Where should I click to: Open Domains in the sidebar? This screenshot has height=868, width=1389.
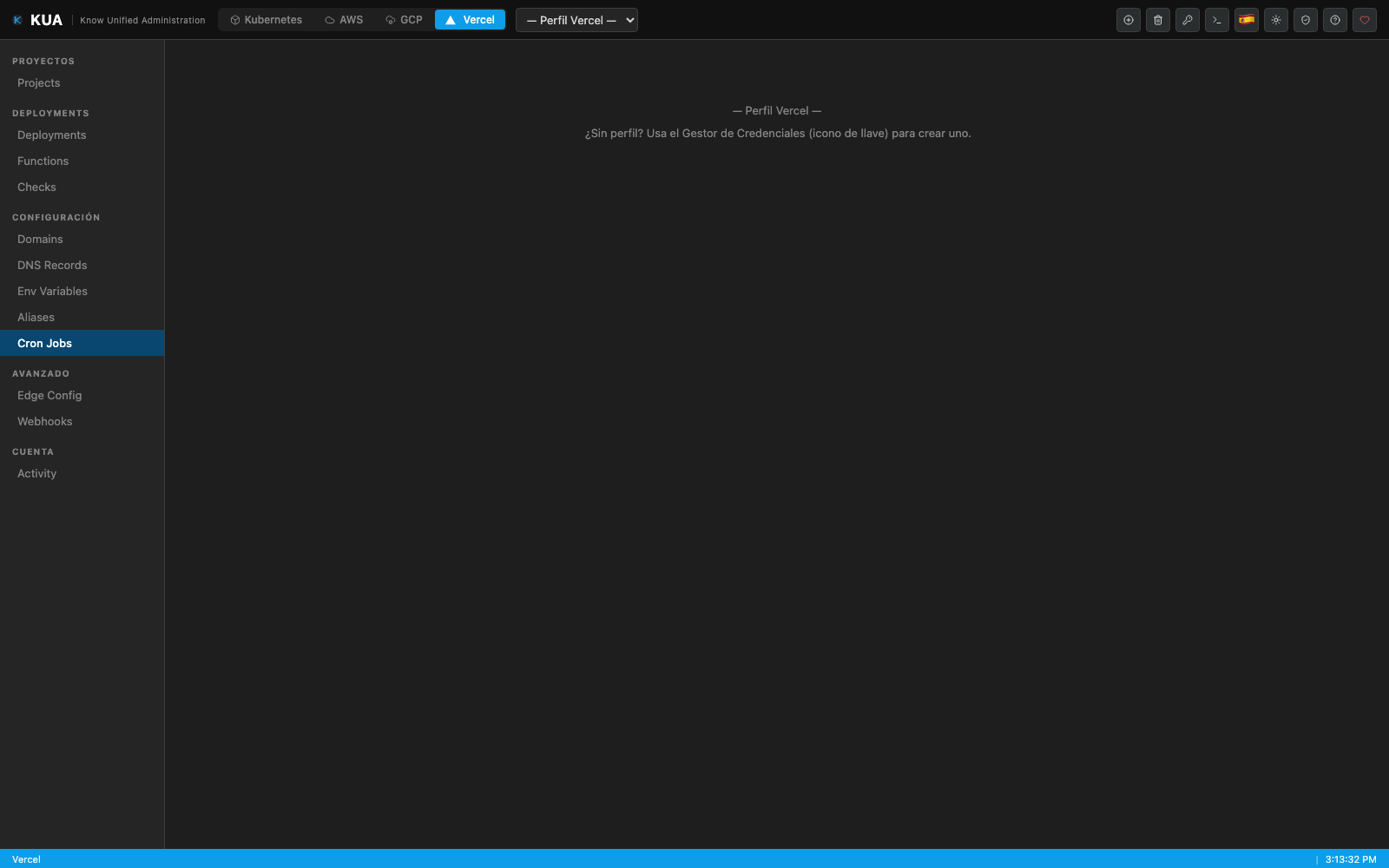coord(82,240)
